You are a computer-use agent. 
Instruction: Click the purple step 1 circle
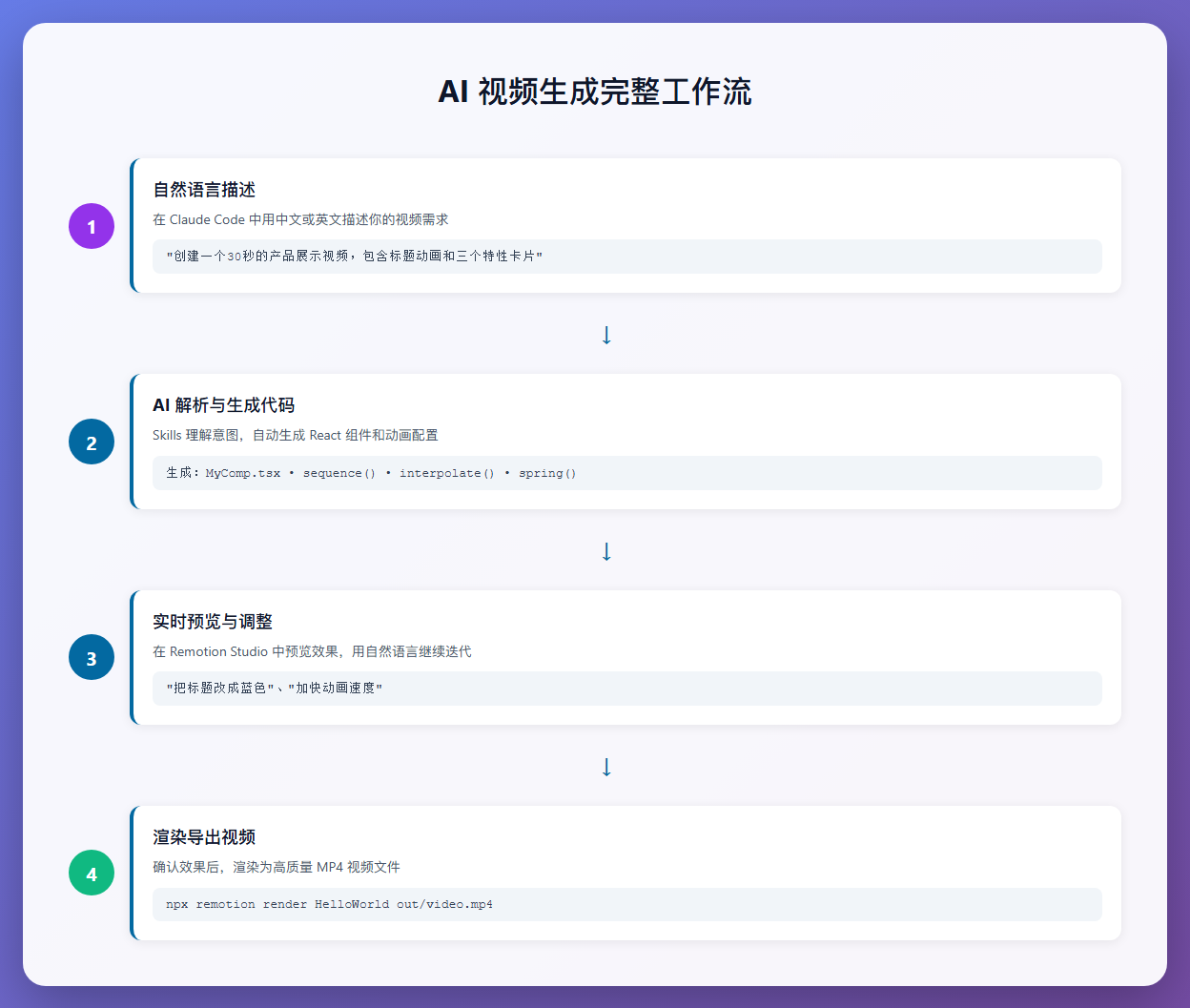92,226
